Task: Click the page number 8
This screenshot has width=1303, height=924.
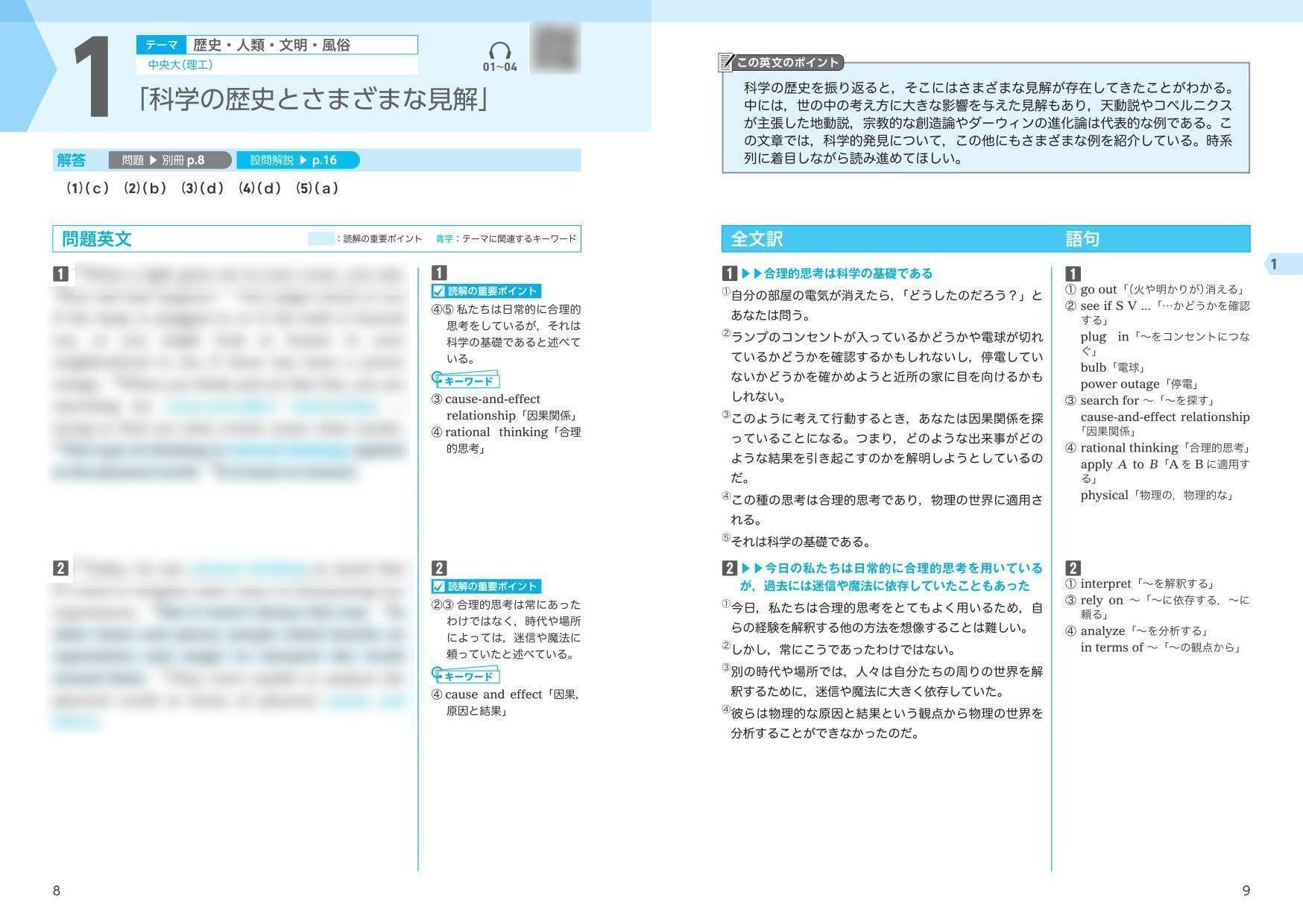Action: click(56, 890)
